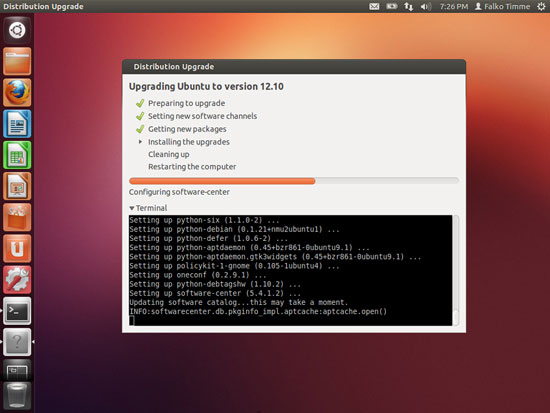Screen dimensions: 550x413
Task: Open the Trash icon in the launcher
Action: click(x=17, y=397)
